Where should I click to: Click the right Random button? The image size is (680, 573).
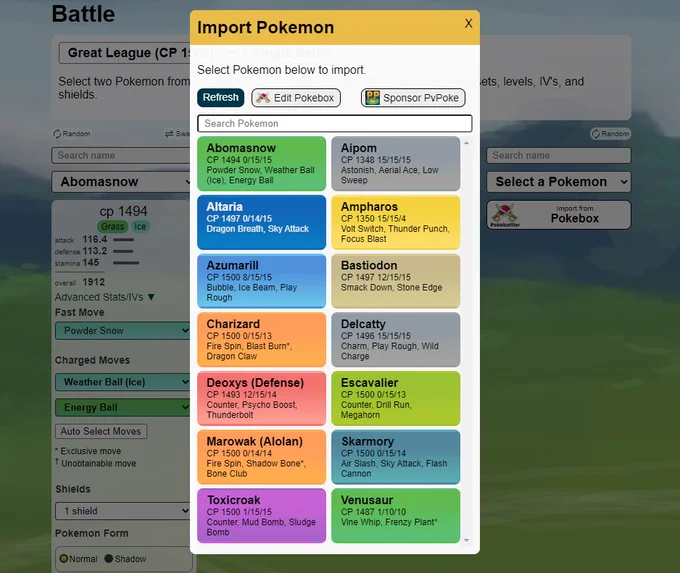(x=611, y=134)
